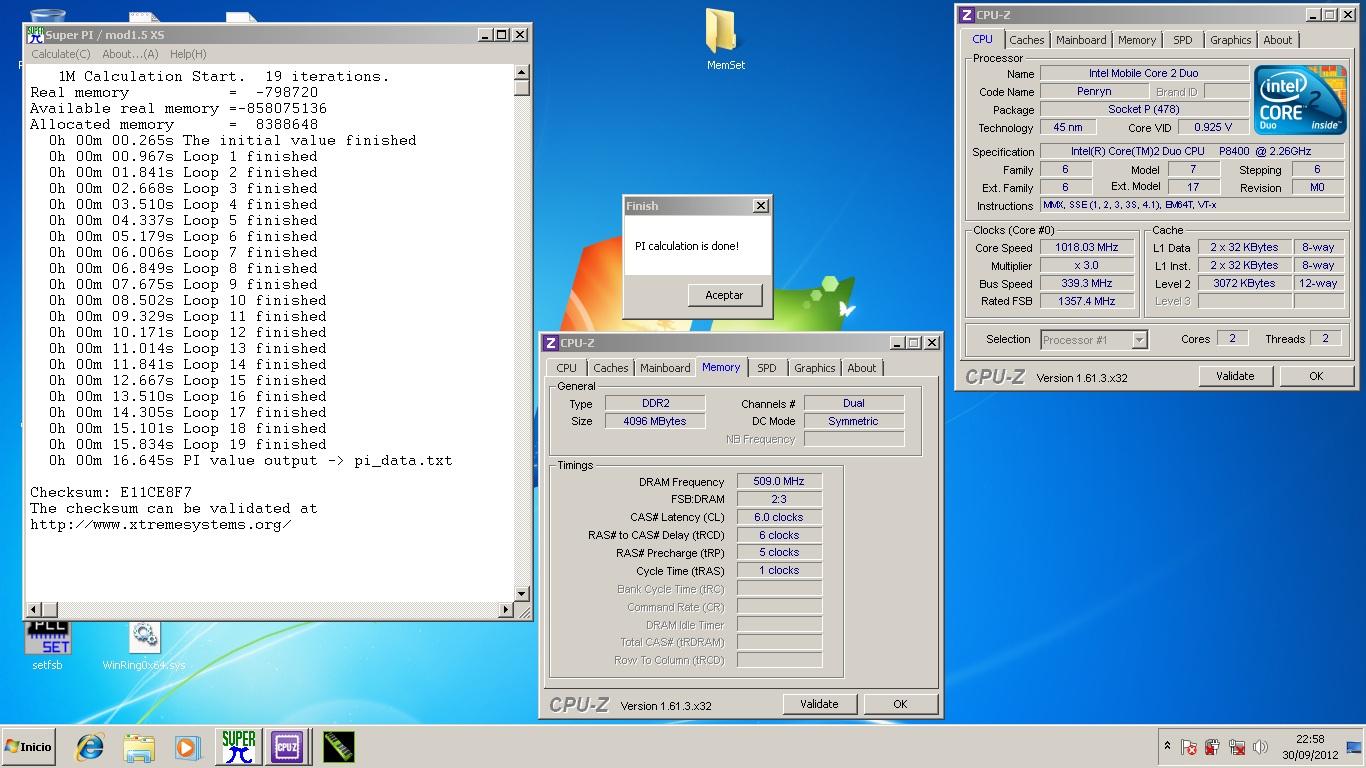Image resolution: width=1366 pixels, height=768 pixels.
Task: Select Graphics tab in Memory window
Action: [x=814, y=368]
